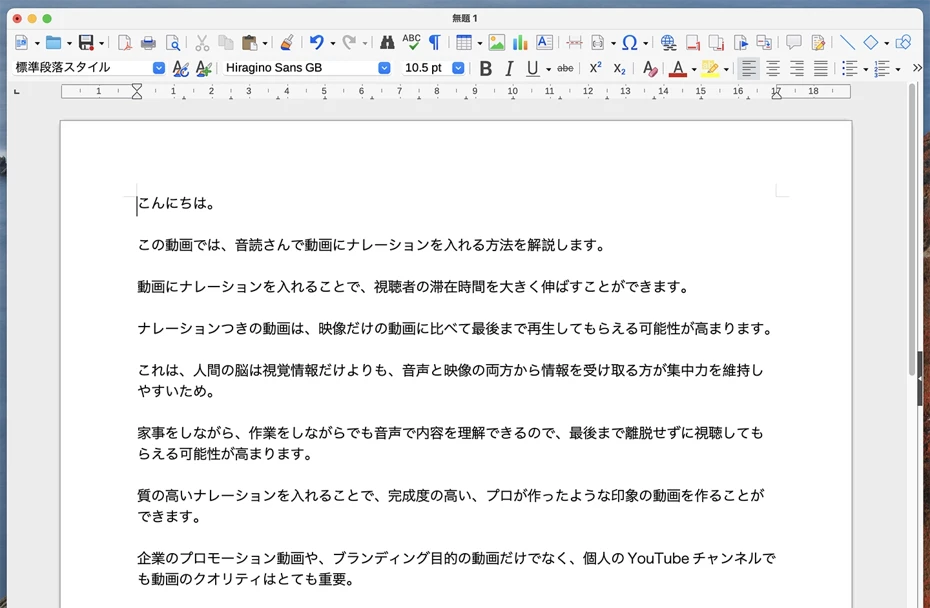The width and height of the screenshot is (930, 608).
Task: Open the highlighting color palette dropdown
Action: pyautogui.click(x=726, y=69)
